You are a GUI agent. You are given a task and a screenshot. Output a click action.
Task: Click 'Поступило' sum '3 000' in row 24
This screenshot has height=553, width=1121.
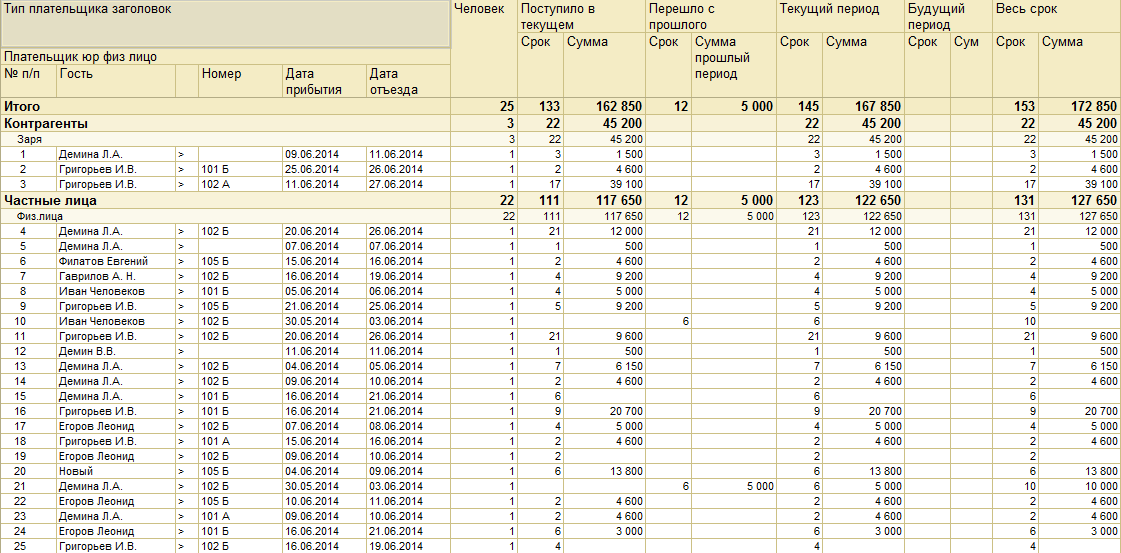click(604, 532)
